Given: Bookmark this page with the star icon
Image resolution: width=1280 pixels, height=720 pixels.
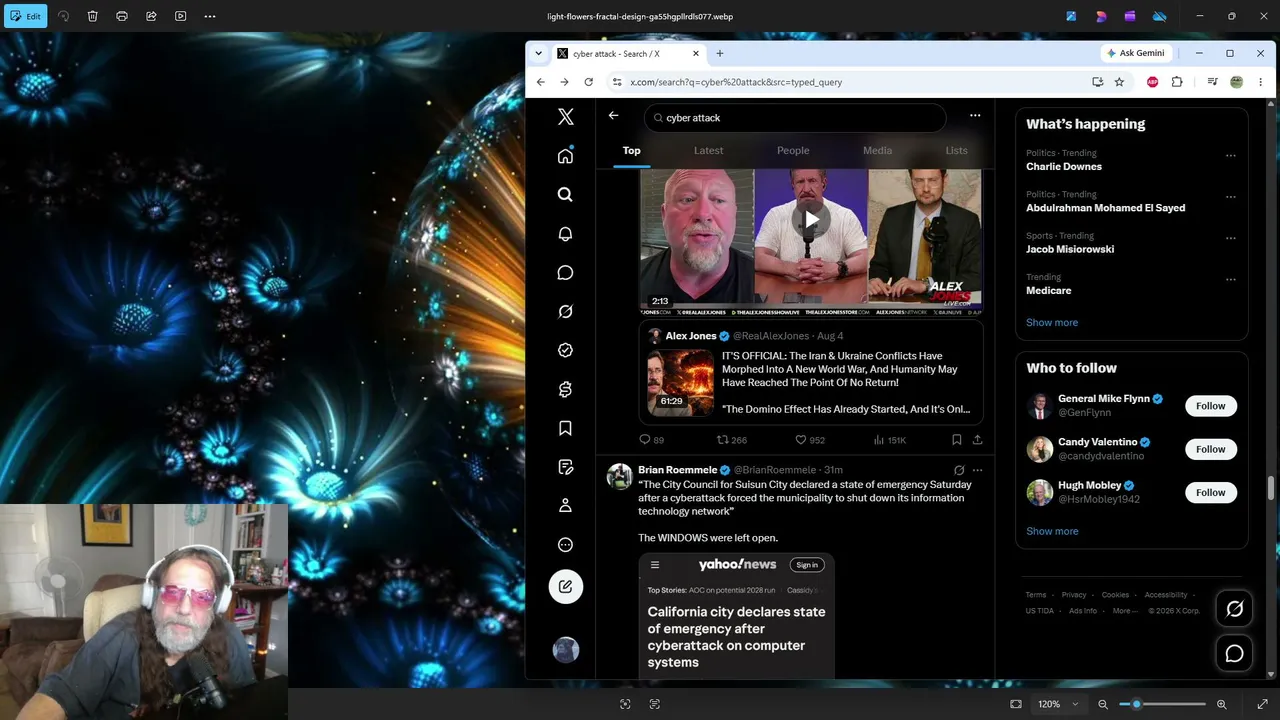Looking at the screenshot, I should [x=1120, y=82].
